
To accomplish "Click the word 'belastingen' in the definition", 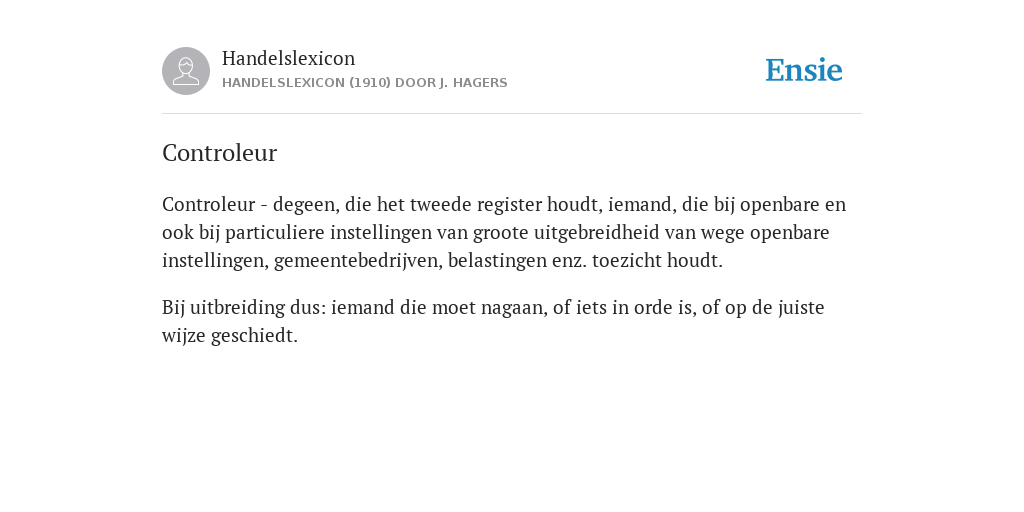I will [x=497, y=261].
